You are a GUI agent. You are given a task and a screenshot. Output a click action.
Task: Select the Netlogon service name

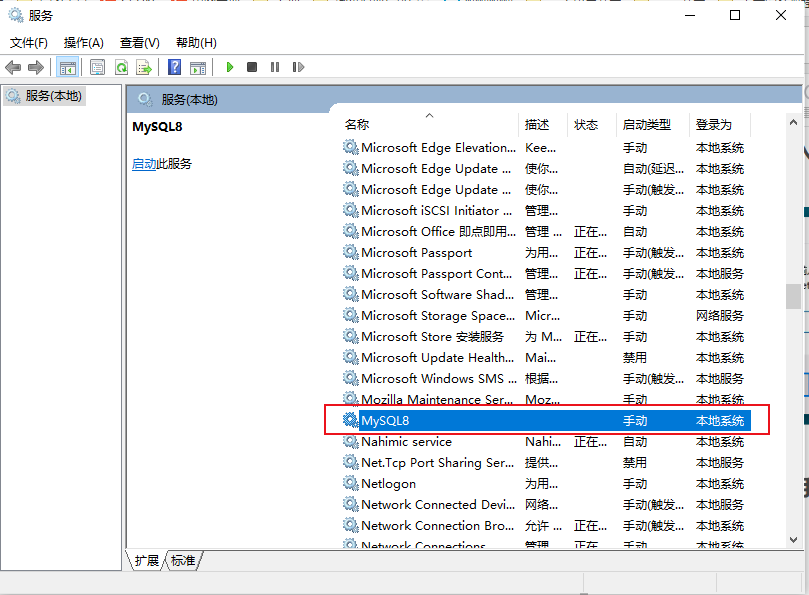[x=389, y=484]
